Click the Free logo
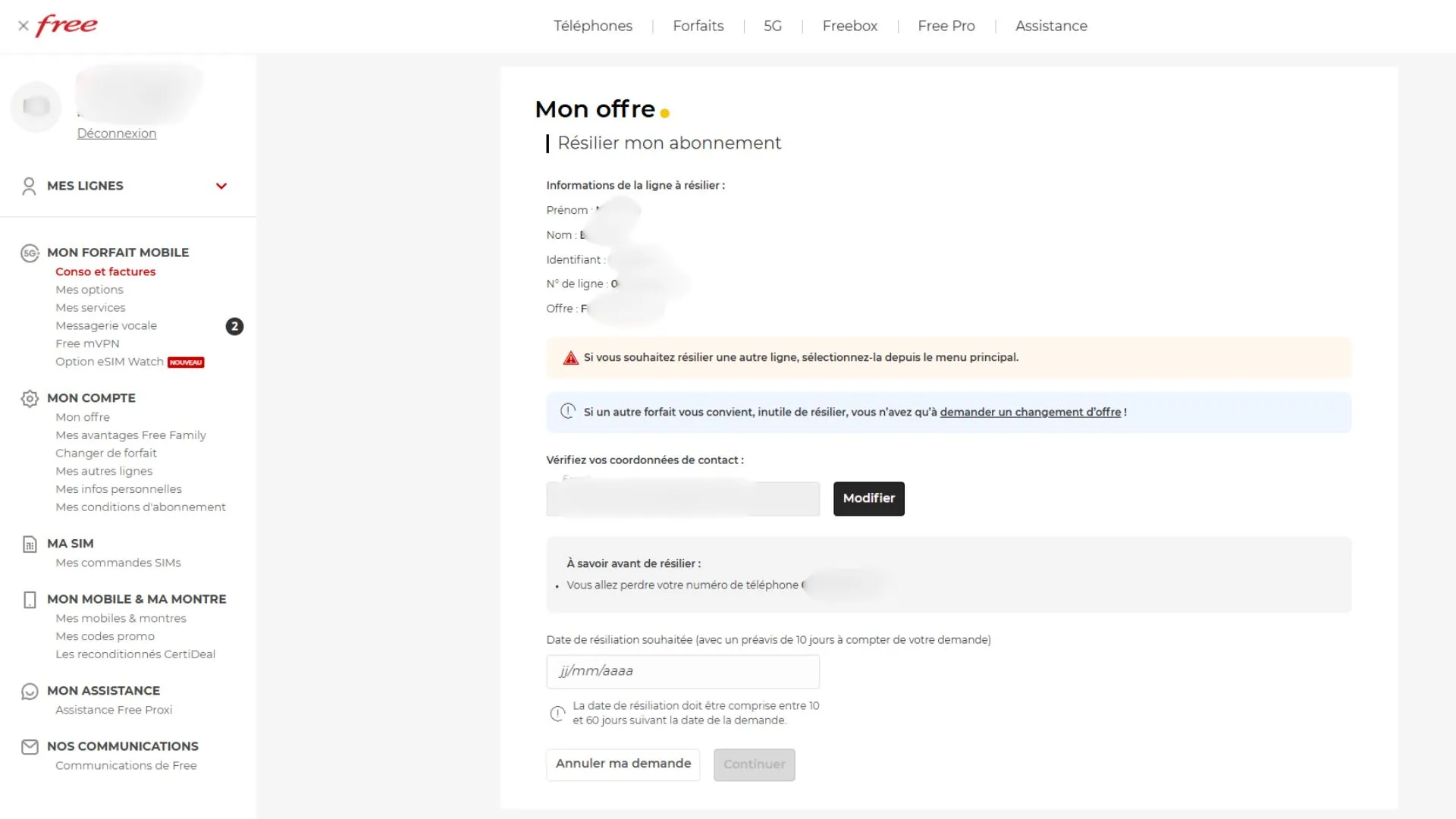 pyautogui.click(x=67, y=25)
